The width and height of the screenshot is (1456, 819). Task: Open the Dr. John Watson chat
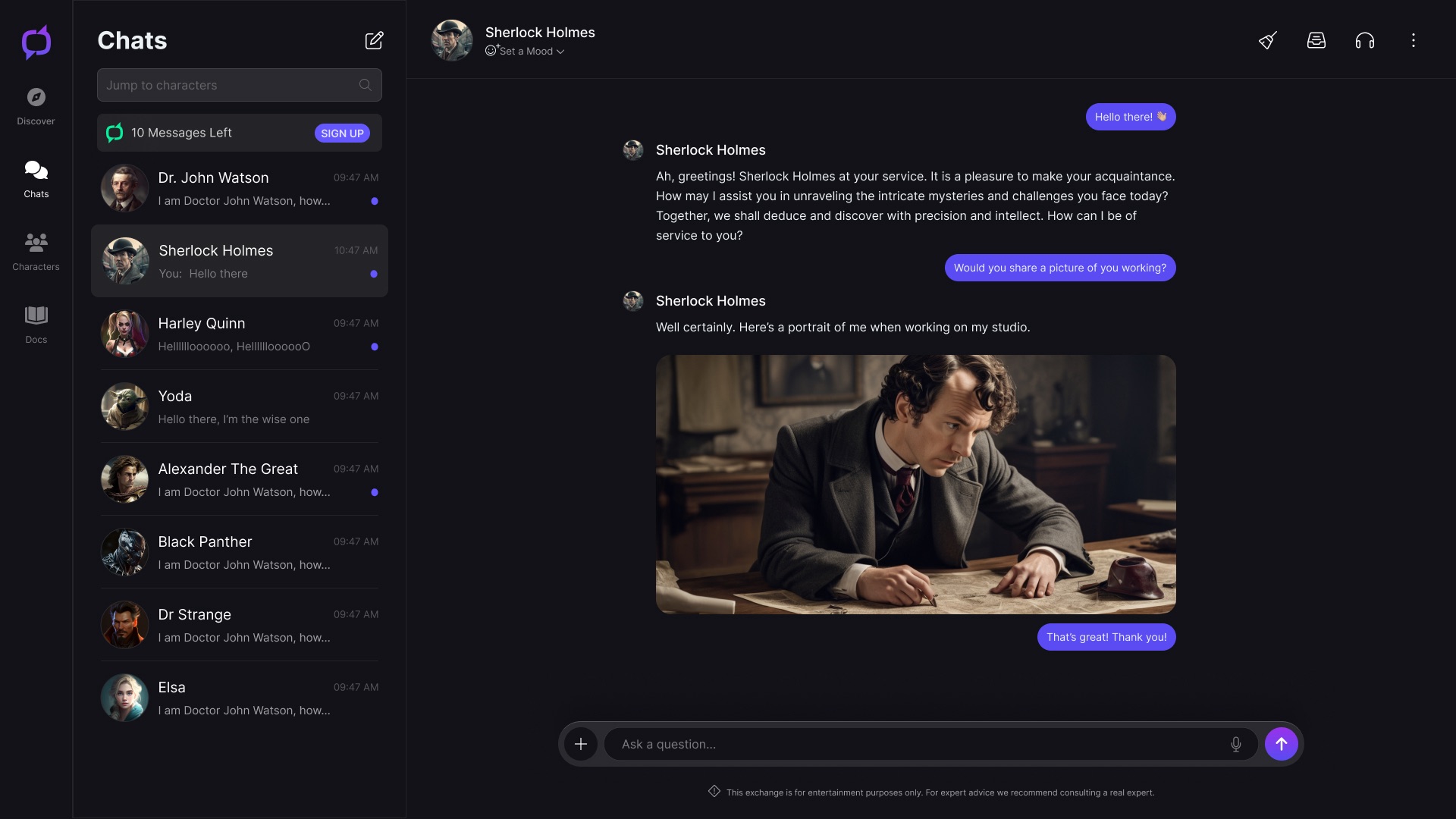click(240, 188)
